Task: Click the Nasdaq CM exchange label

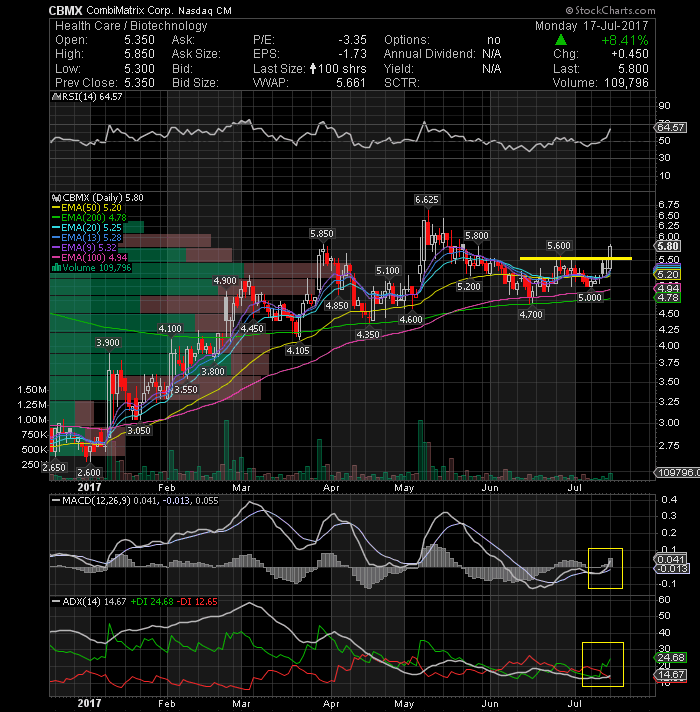Action: 205,10
